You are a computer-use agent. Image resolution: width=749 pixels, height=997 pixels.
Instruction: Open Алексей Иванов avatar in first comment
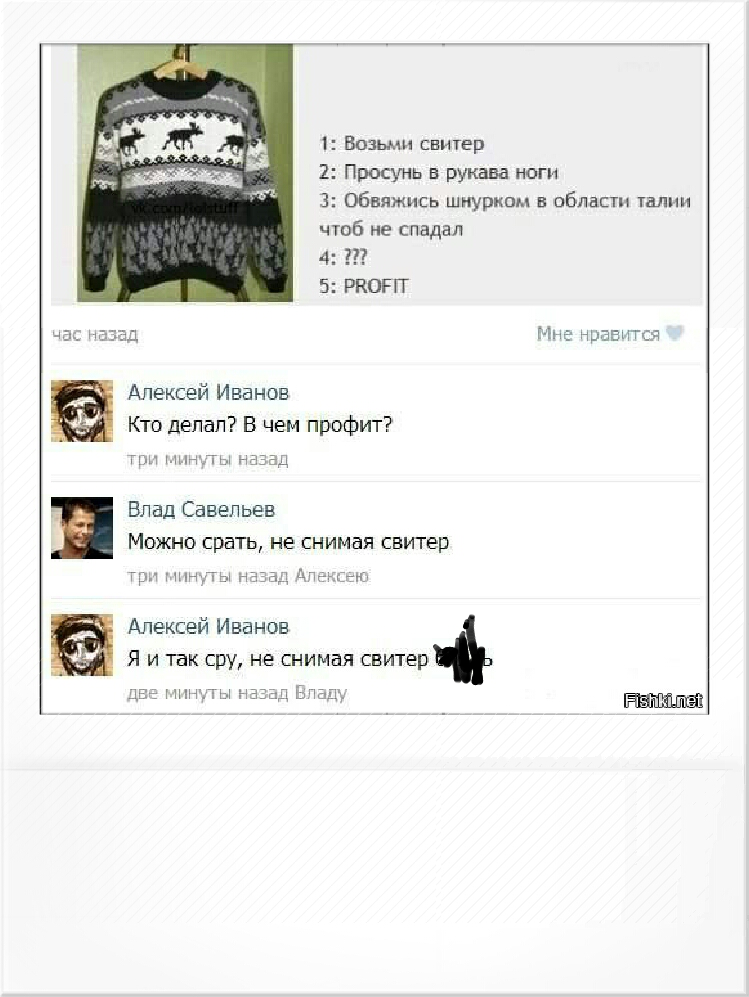[x=82, y=411]
